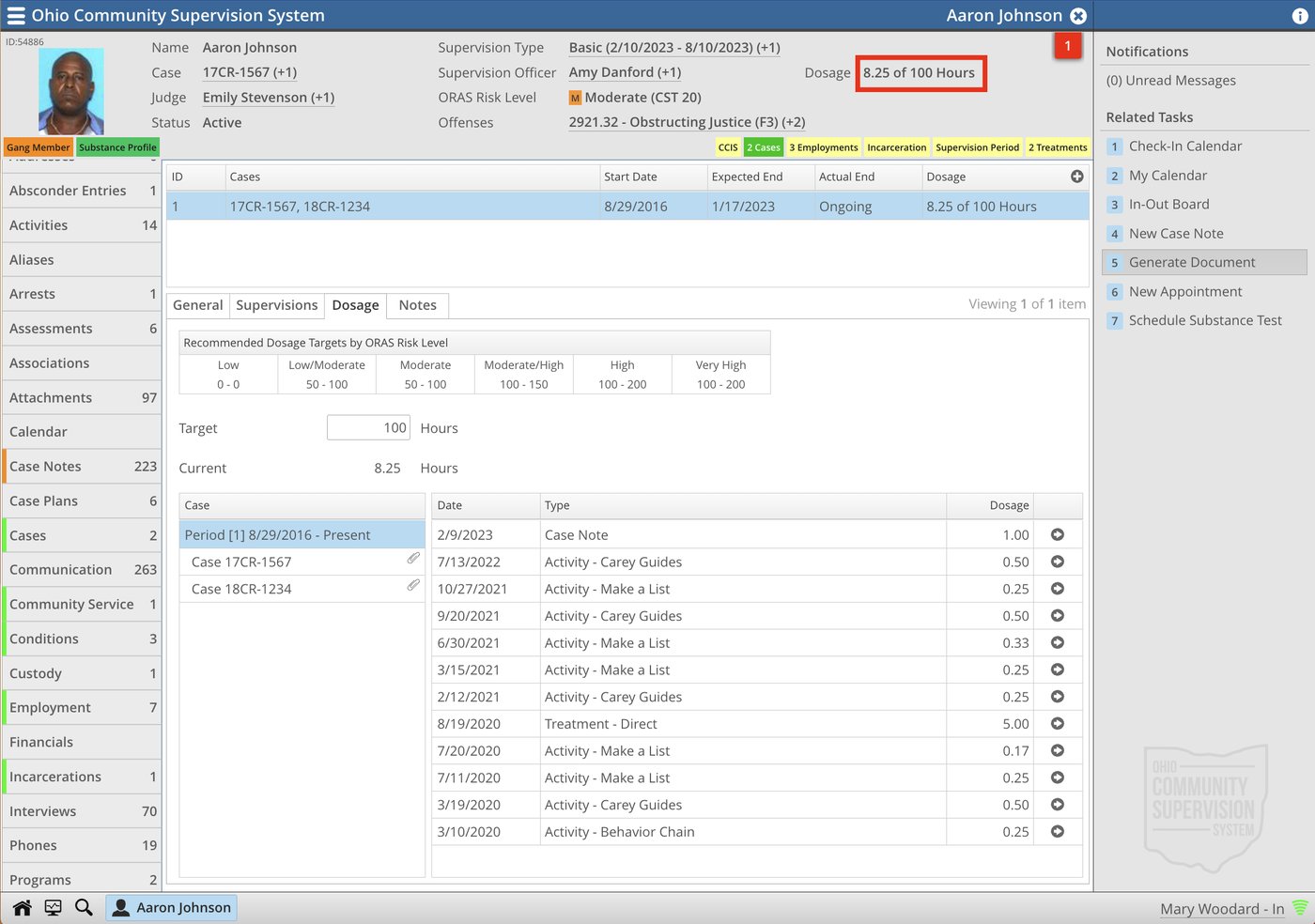Click the paperclip for Case 18CR-1234
Screen dimensions: 1315x924
tap(413, 586)
